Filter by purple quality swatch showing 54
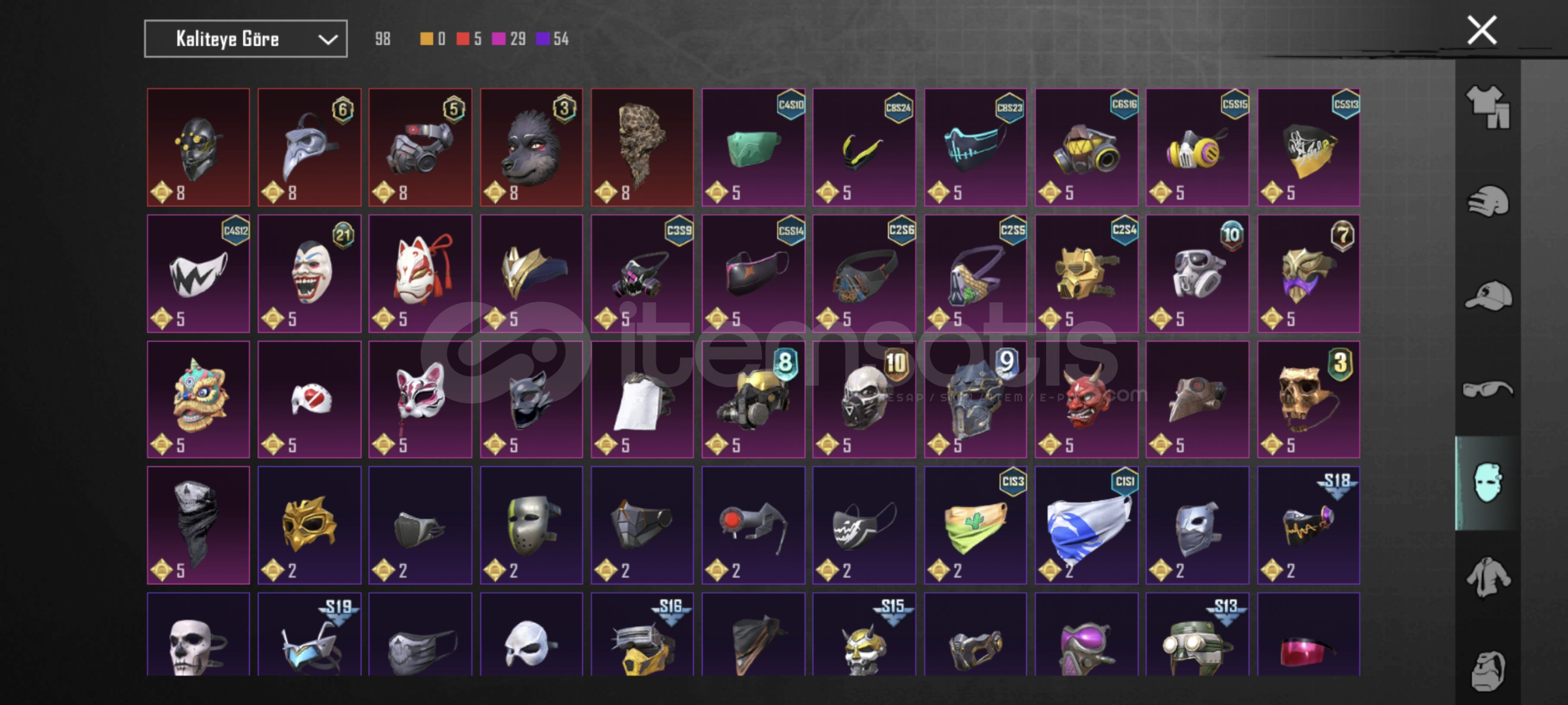Image resolution: width=1568 pixels, height=705 pixels. [x=552, y=39]
